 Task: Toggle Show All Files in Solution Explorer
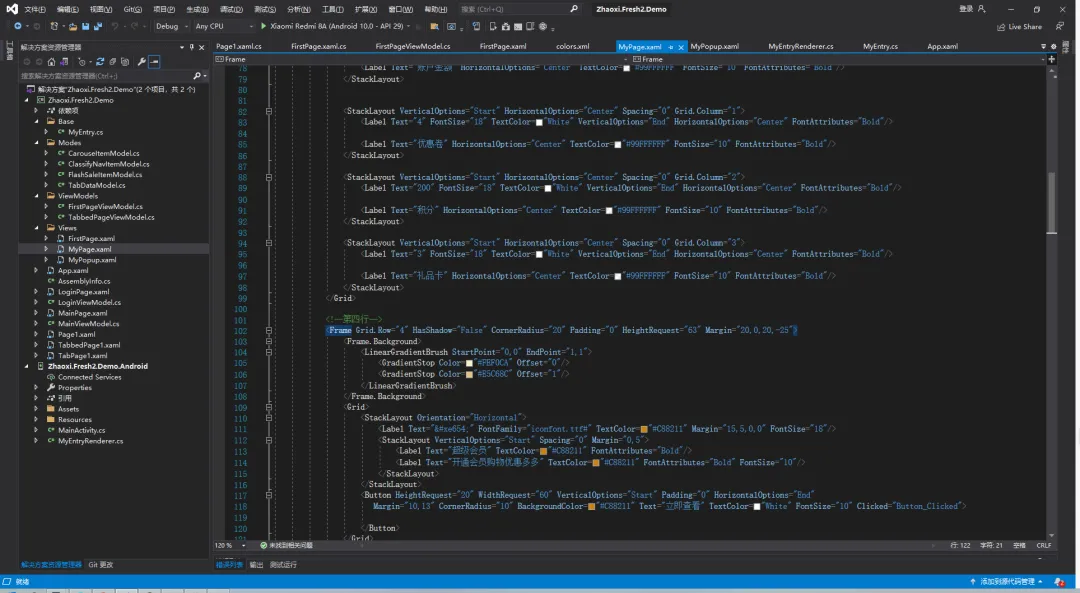tap(125, 61)
